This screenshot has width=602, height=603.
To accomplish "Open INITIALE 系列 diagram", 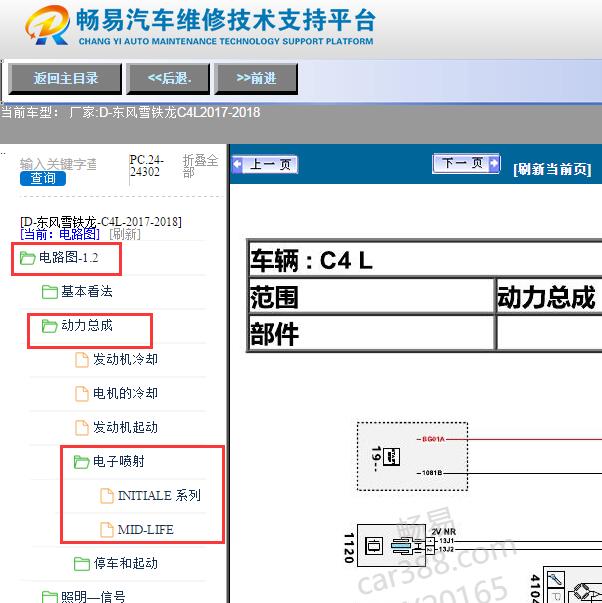I will point(159,495).
